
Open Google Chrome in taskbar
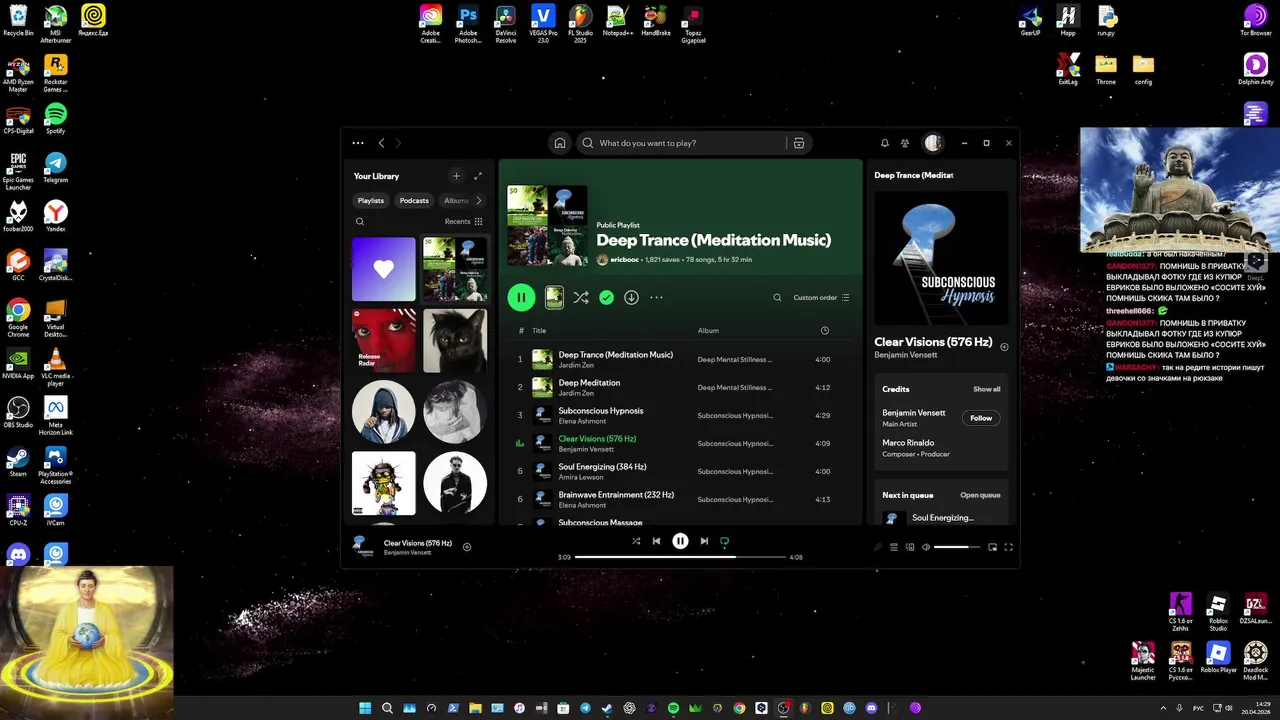tap(739, 708)
